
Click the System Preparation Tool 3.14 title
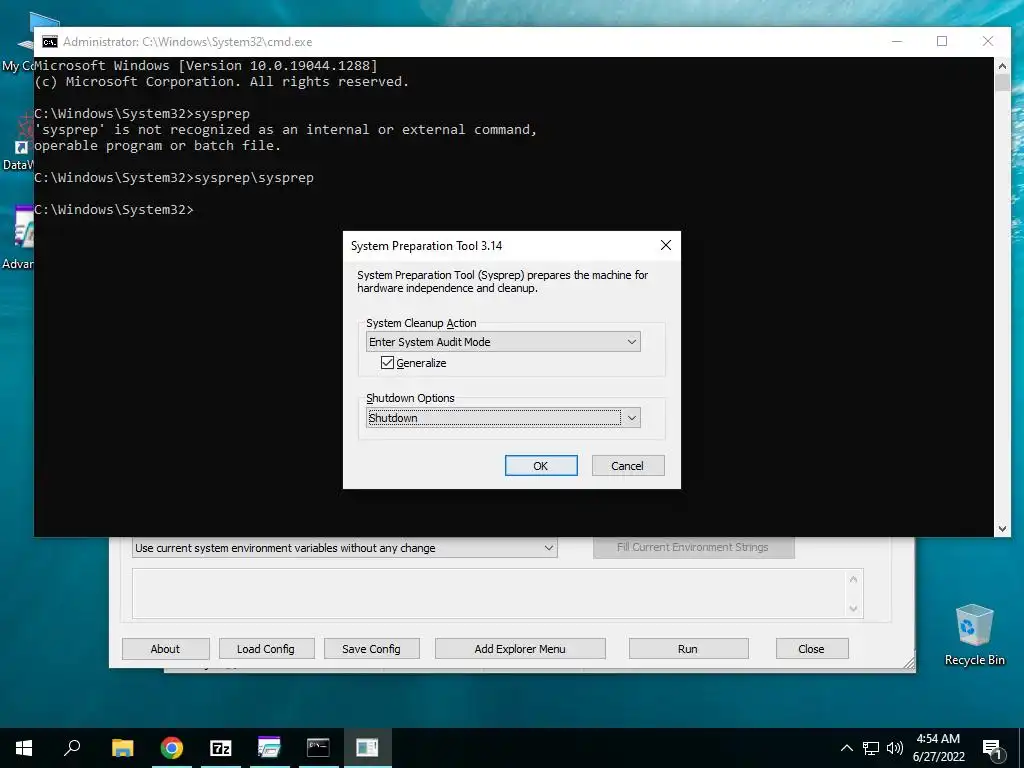pos(426,246)
